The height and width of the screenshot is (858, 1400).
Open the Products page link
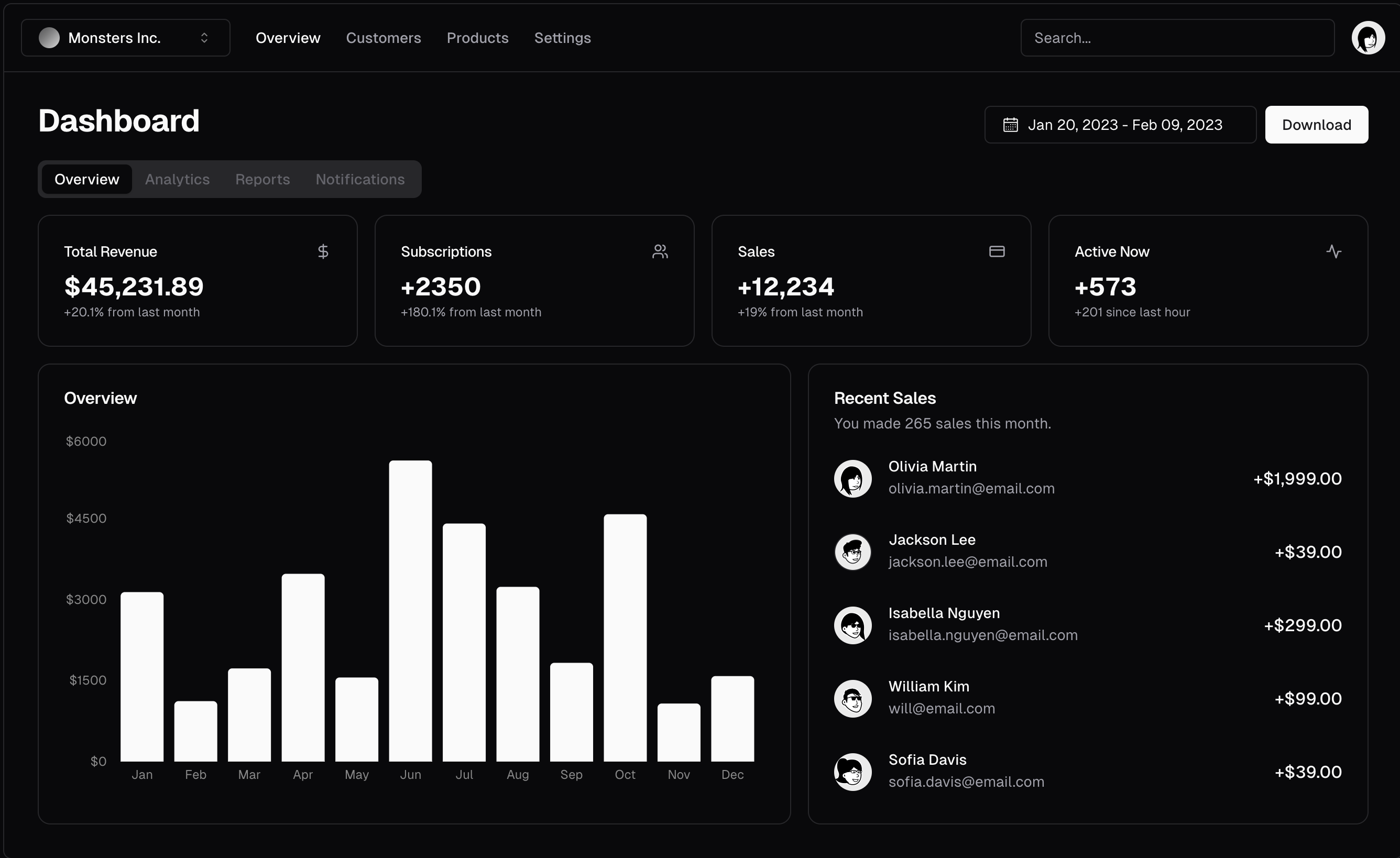477,38
